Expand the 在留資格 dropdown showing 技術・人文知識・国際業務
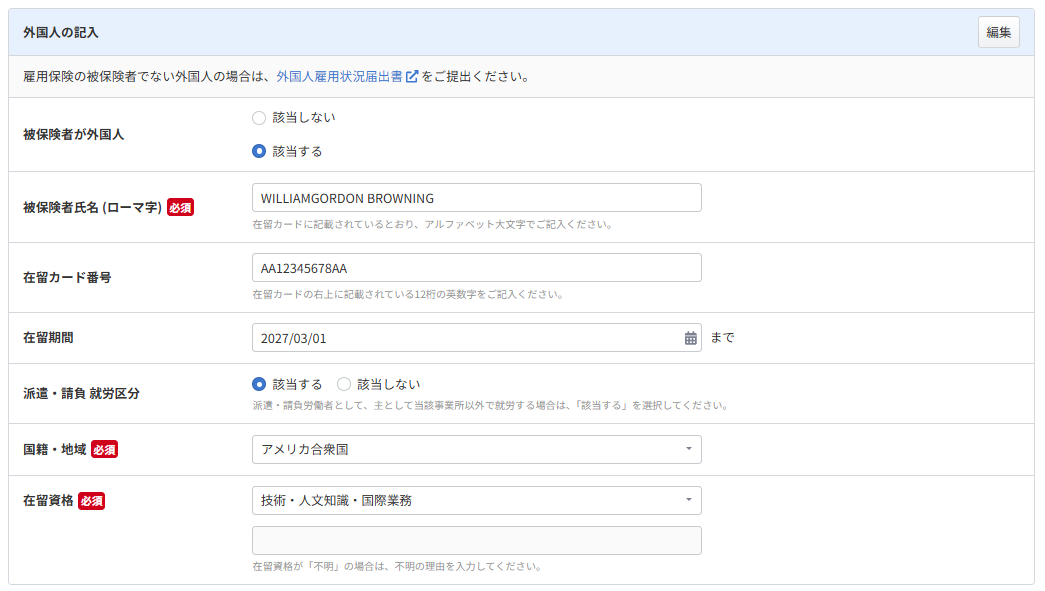The width and height of the screenshot is (1045, 591). pyautogui.click(x=476, y=500)
